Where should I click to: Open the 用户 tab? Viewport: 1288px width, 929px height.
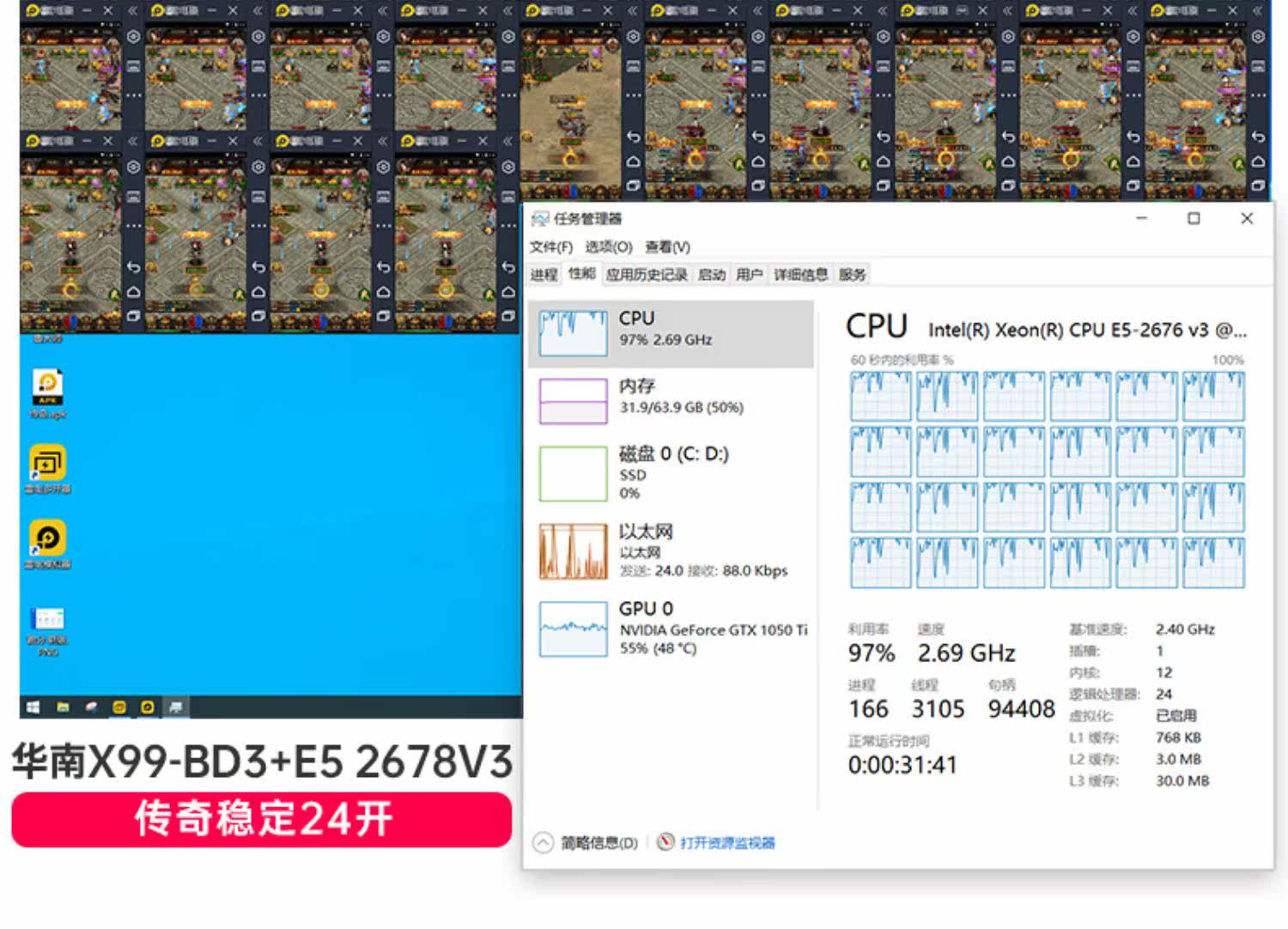750,275
